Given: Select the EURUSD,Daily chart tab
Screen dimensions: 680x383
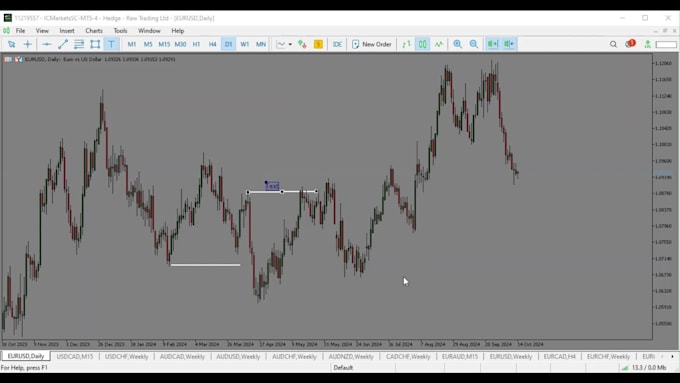Looking at the screenshot, I should point(26,357).
